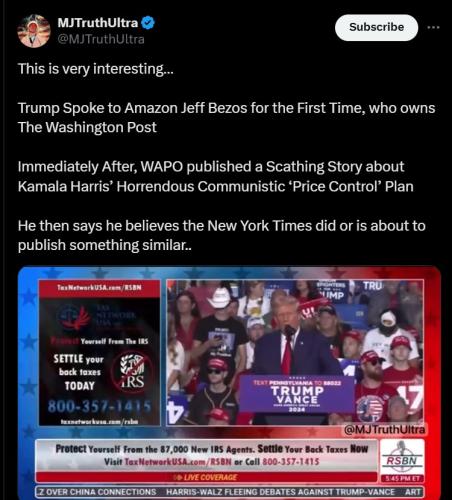
Task: Click the RSBN logo in the video
Action: [402, 457]
